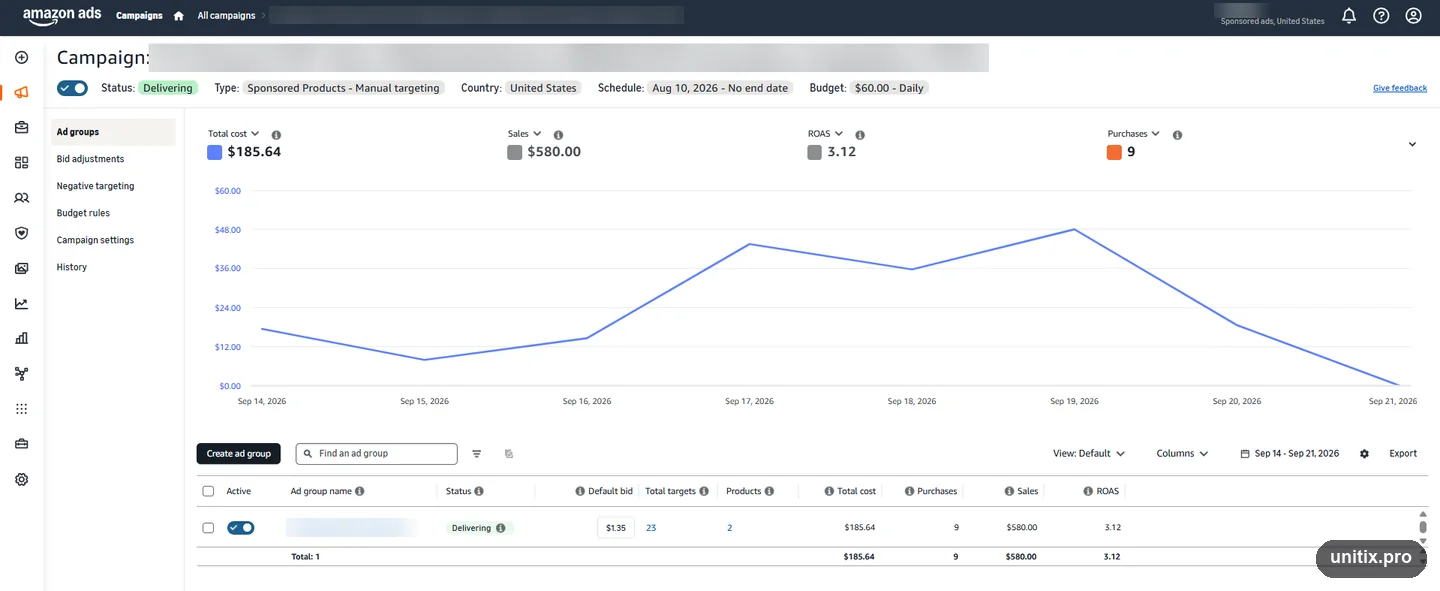Screen dimensions: 1440x591
Task: Open the 23 total targets link
Action: 651,528
